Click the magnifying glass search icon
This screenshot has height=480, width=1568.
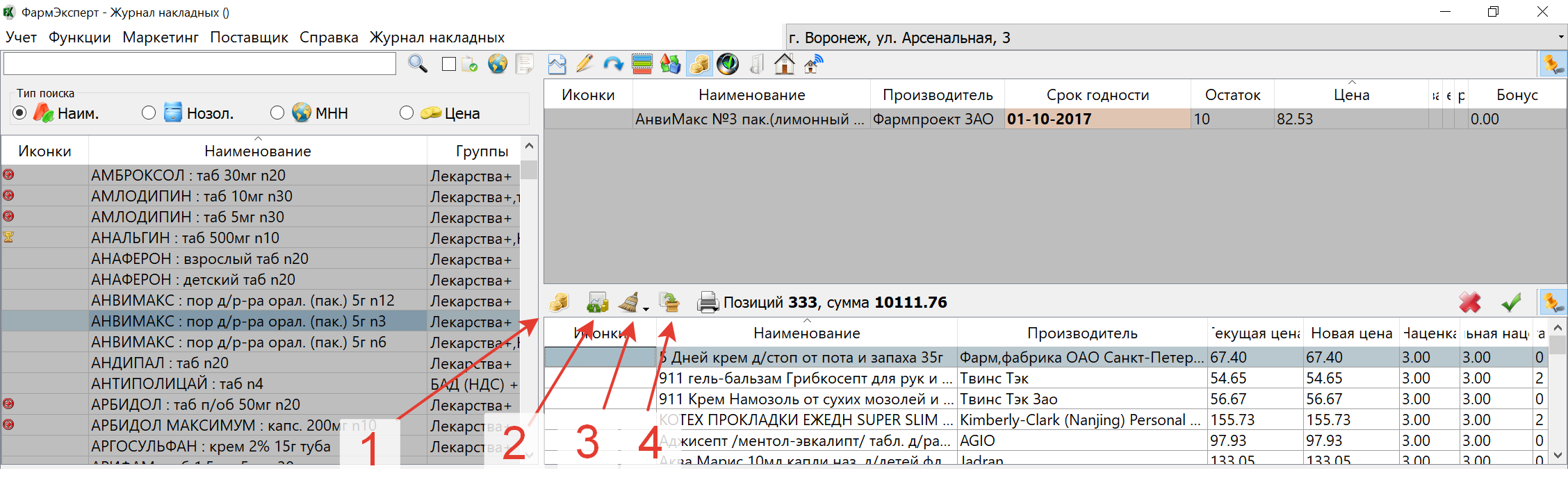click(x=417, y=64)
